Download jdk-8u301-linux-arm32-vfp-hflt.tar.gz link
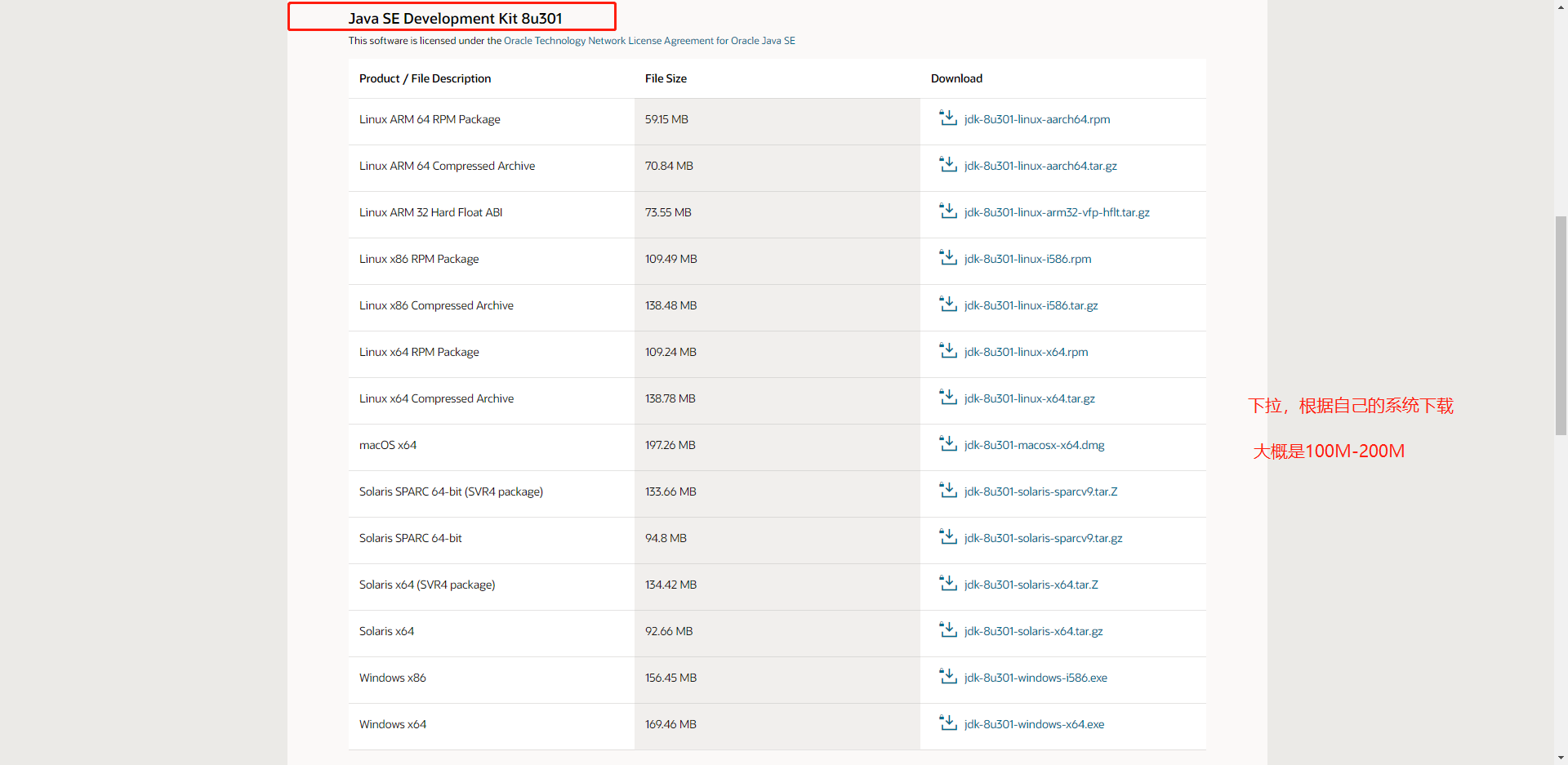This screenshot has height=765, width=1568. point(1057,212)
